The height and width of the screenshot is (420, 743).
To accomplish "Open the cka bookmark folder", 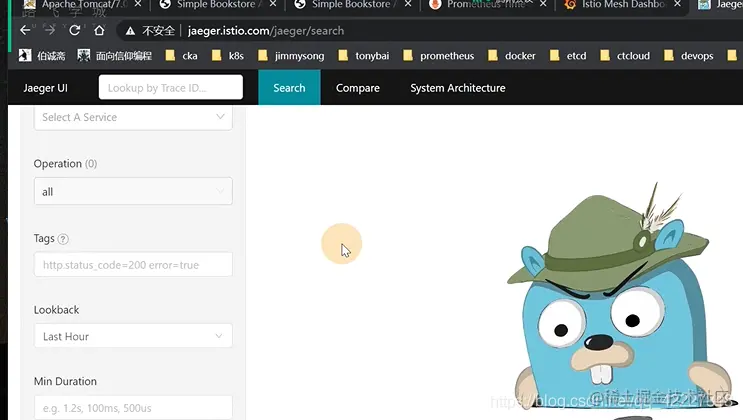I will tap(181, 56).
